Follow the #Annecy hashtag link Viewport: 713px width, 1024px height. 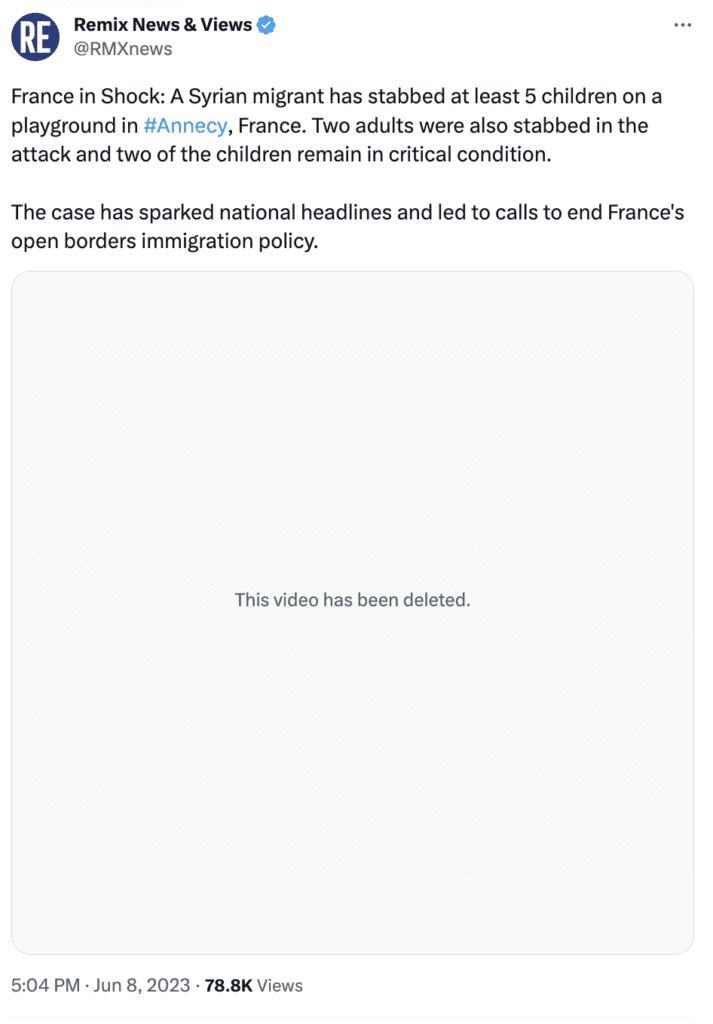tap(192, 126)
